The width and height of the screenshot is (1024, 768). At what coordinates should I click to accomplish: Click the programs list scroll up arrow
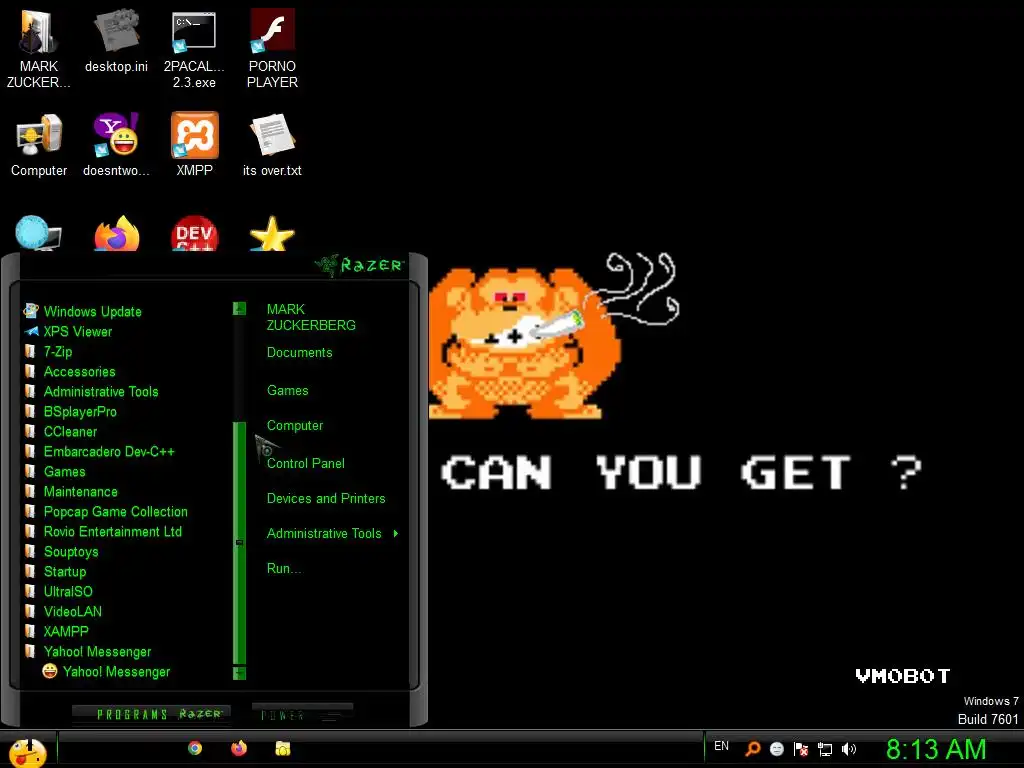(240, 308)
